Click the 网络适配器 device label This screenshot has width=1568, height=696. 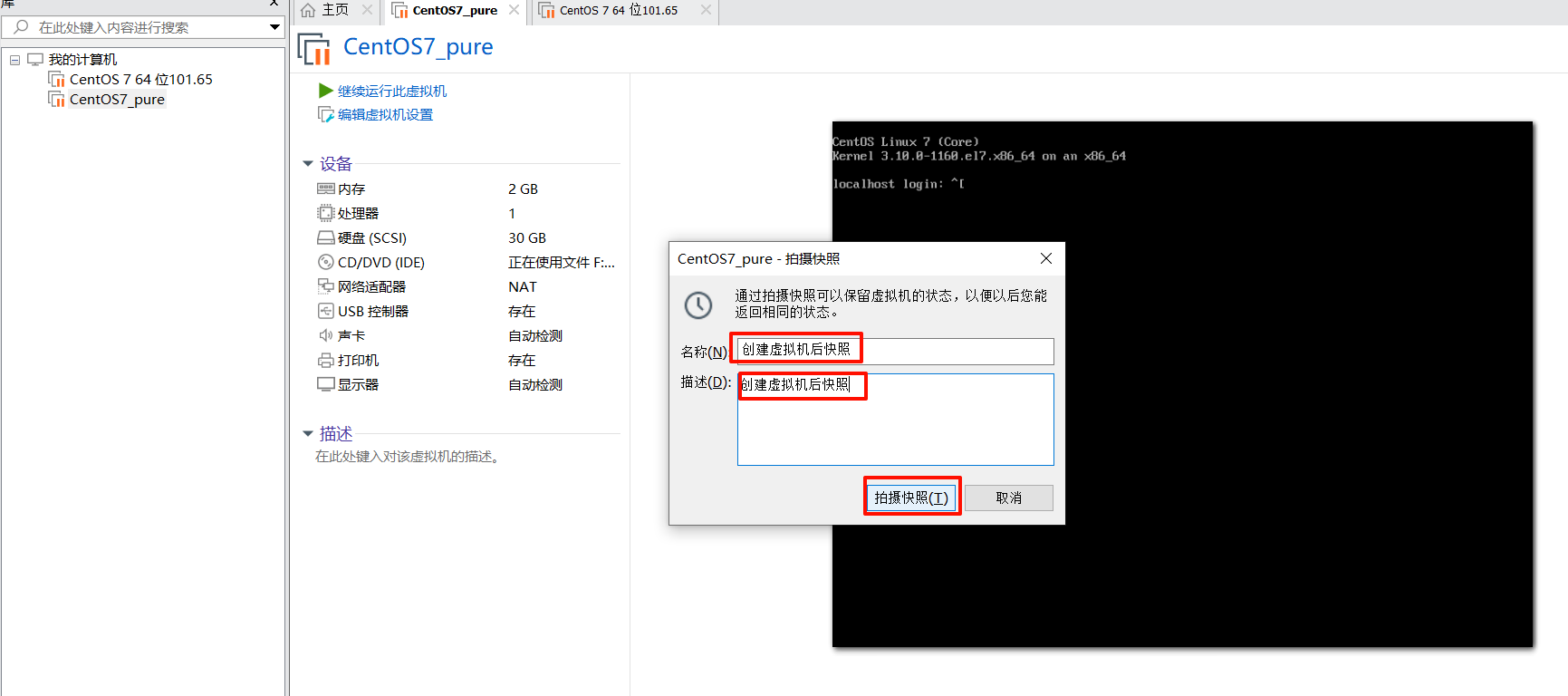point(371,286)
